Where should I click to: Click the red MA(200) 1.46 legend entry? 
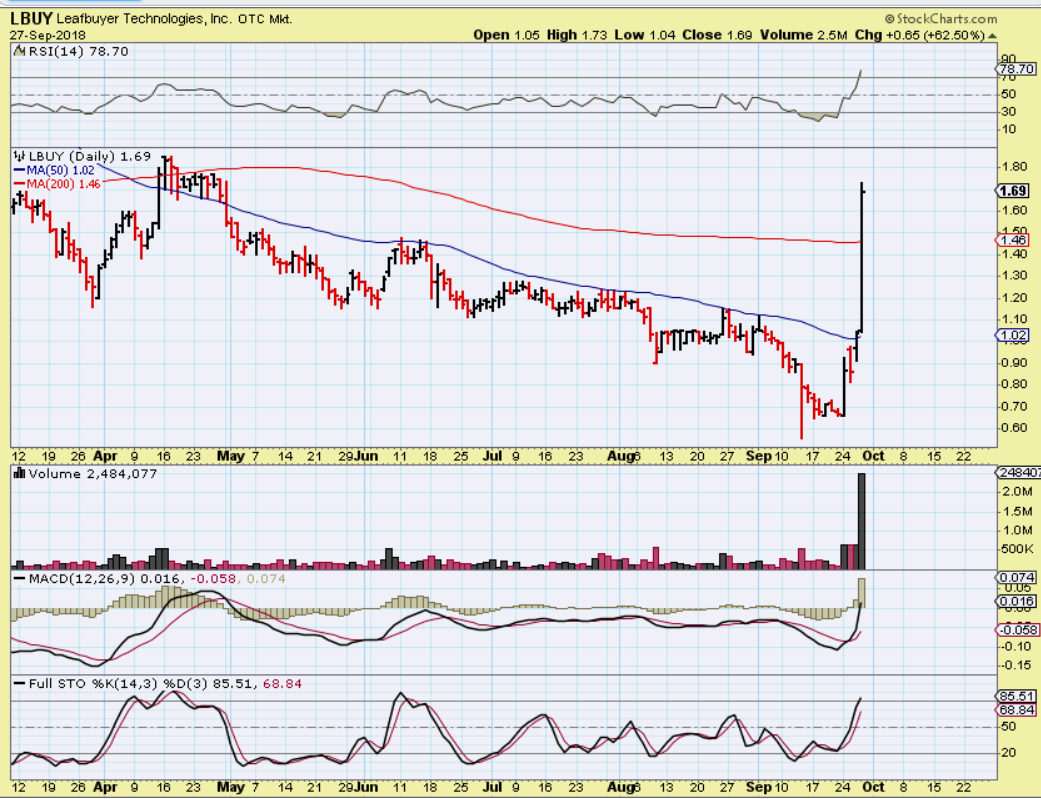pyautogui.click(x=57, y=184)
